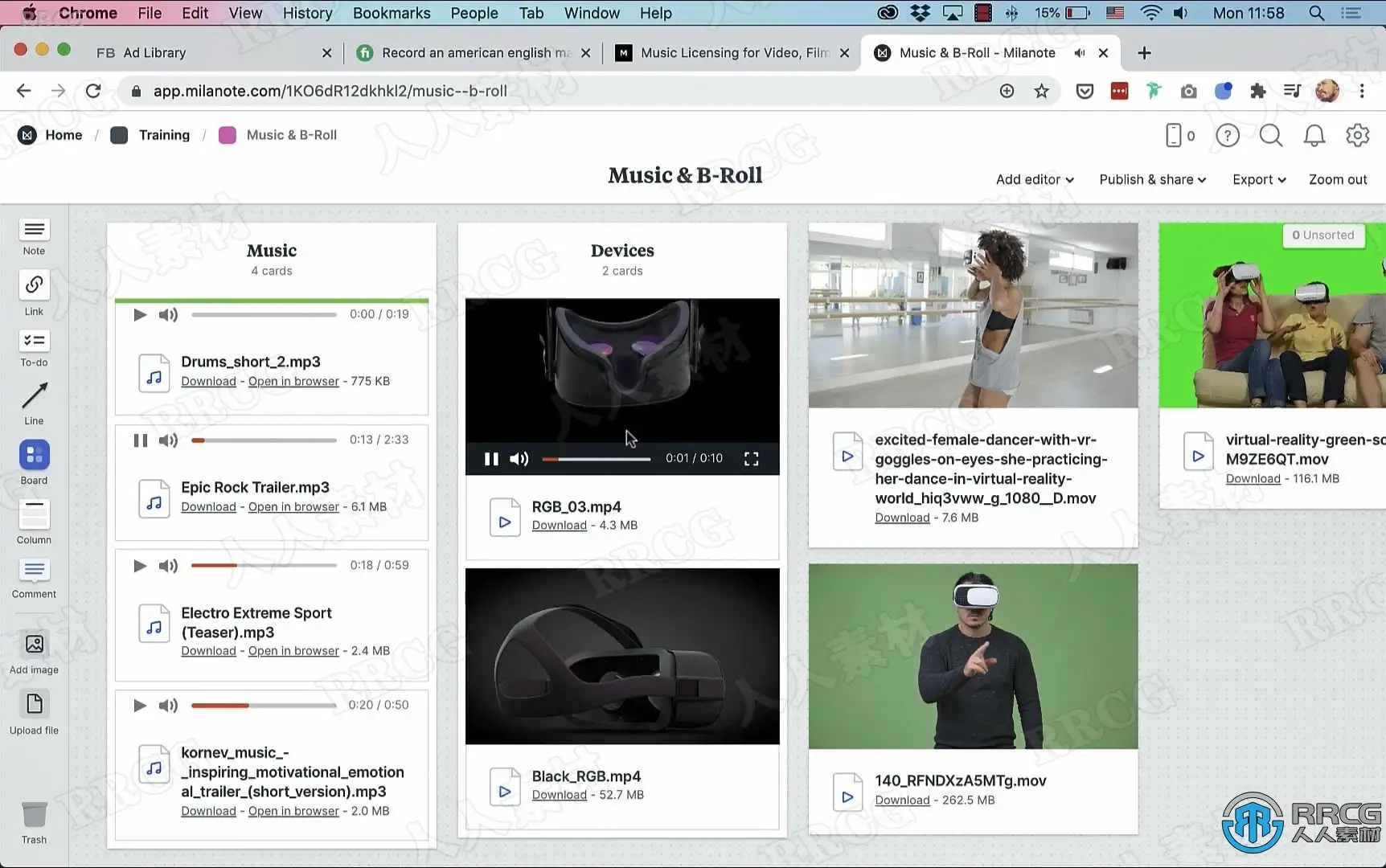Viewport: 1386px width, 868px height.
Task: Select the Link tool in sidebar
Action: point(34,293)
